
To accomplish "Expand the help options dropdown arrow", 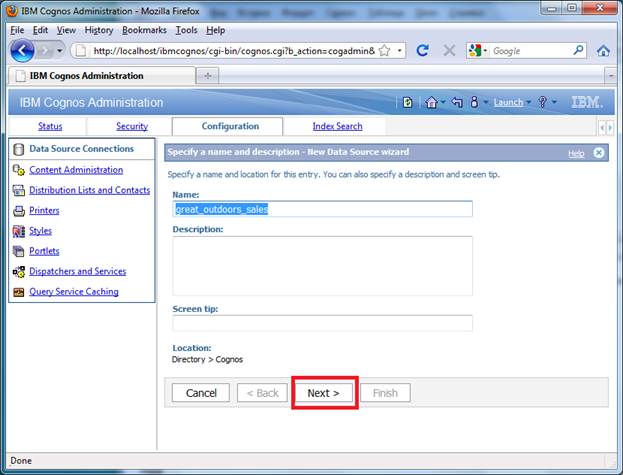I will coord(554,102).
